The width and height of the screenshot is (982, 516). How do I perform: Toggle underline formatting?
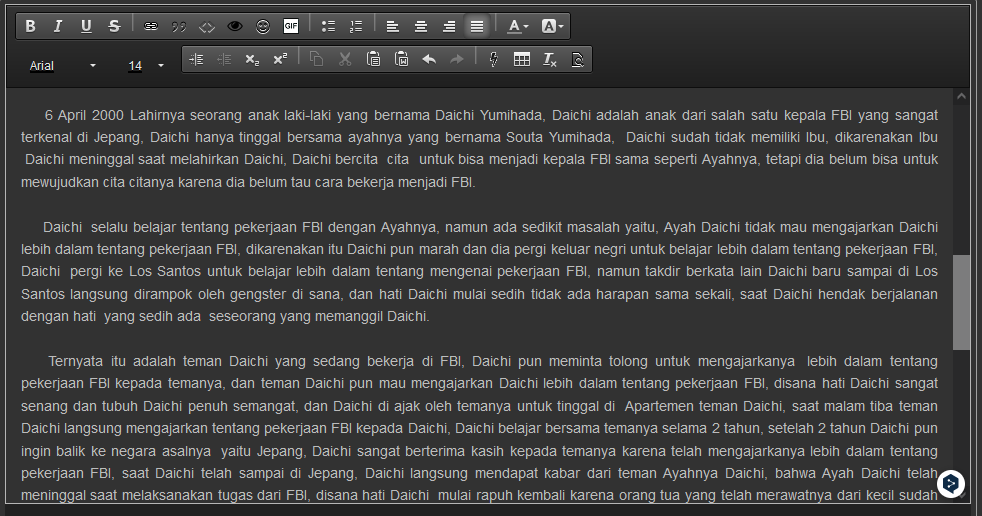(86, 26)
